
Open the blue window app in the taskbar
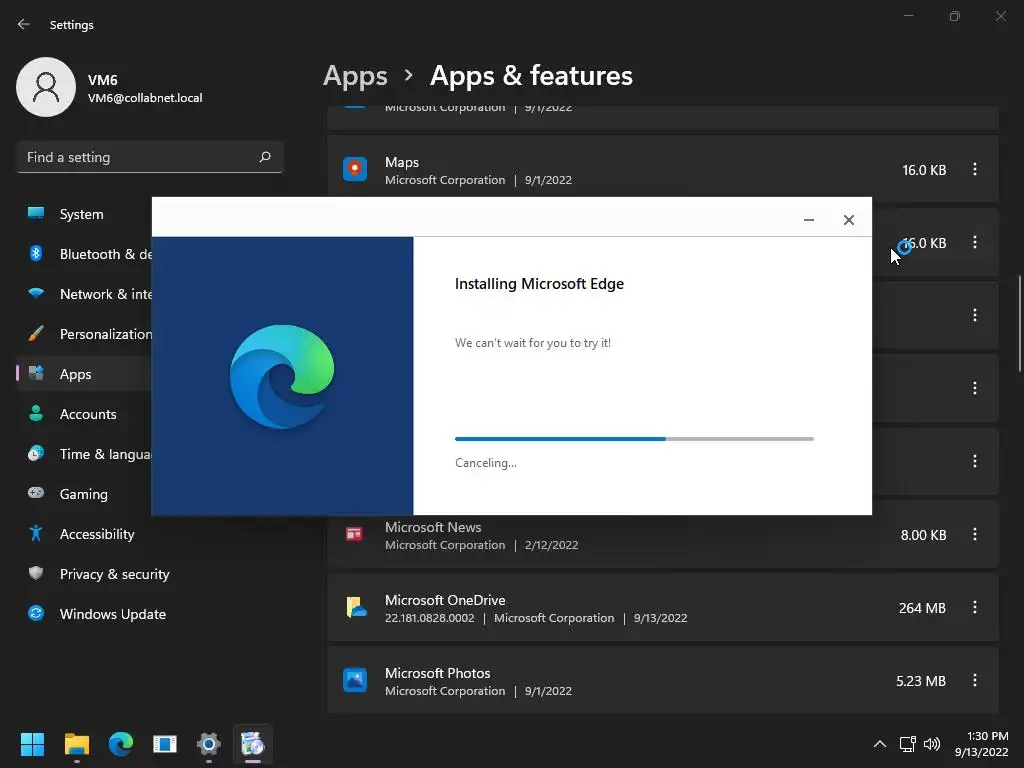[x=165, y=744]
